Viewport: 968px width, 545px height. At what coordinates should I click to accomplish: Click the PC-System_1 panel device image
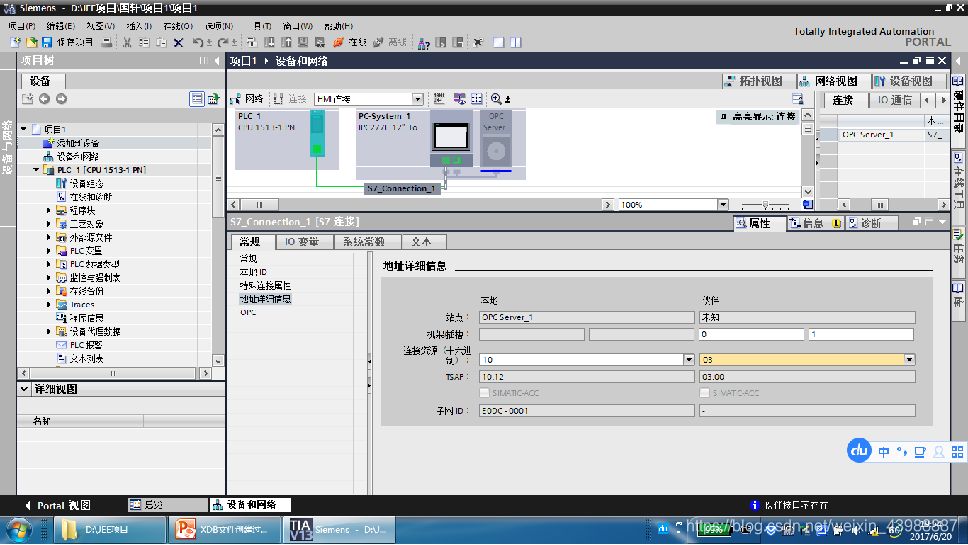[451, 138]
